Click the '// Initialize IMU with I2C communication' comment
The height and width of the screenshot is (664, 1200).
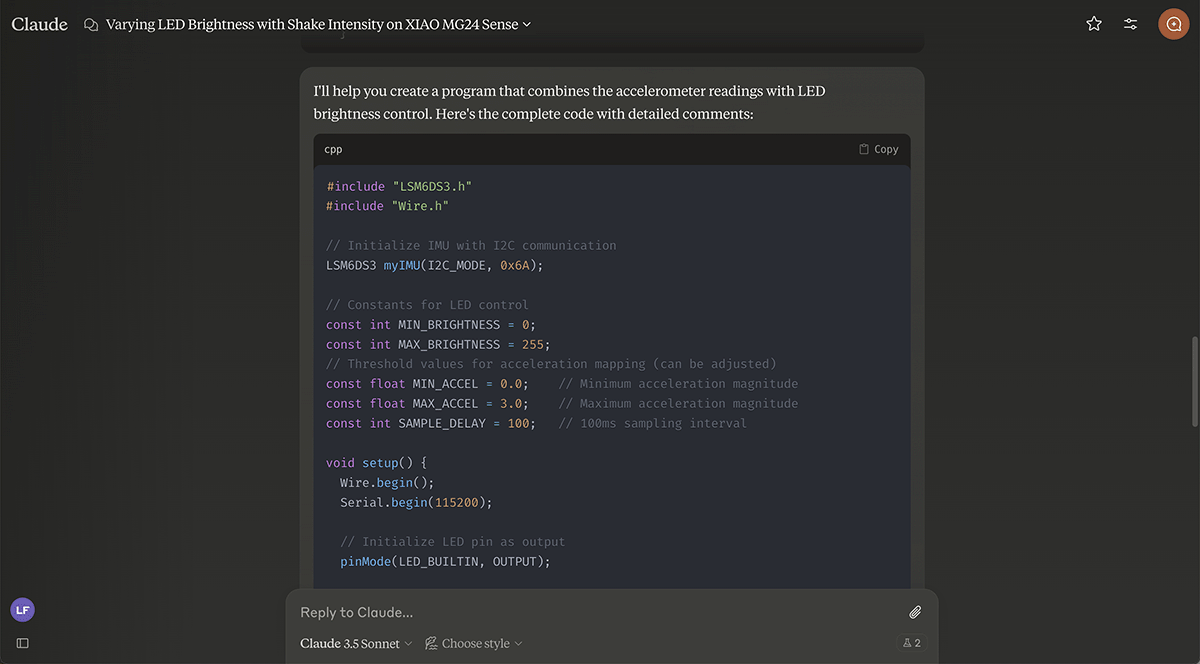471,245
